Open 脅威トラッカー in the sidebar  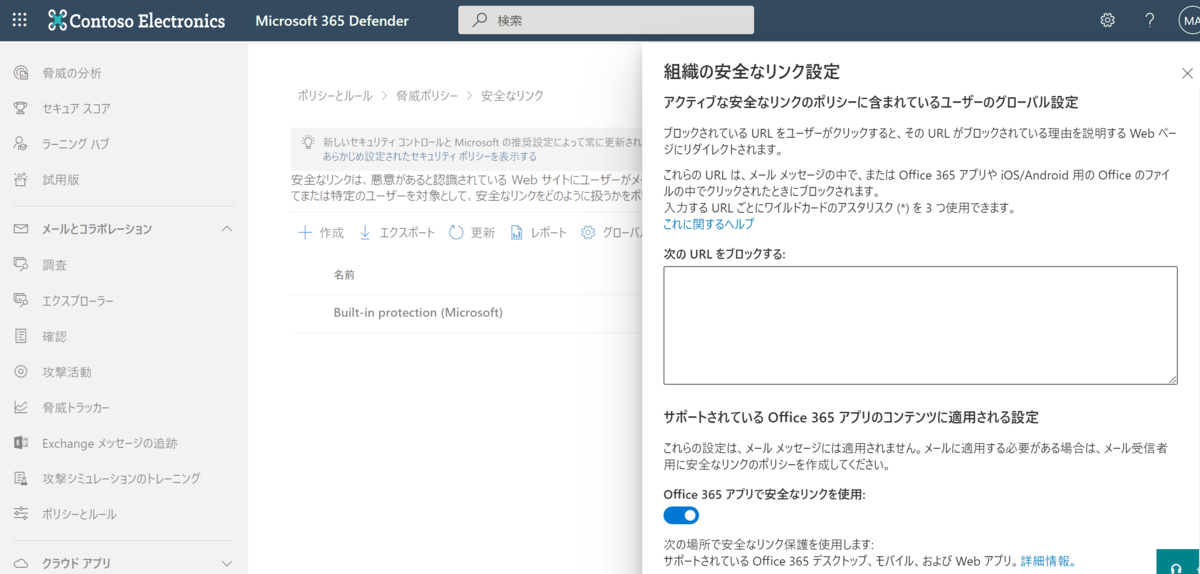tap(76, 407)
